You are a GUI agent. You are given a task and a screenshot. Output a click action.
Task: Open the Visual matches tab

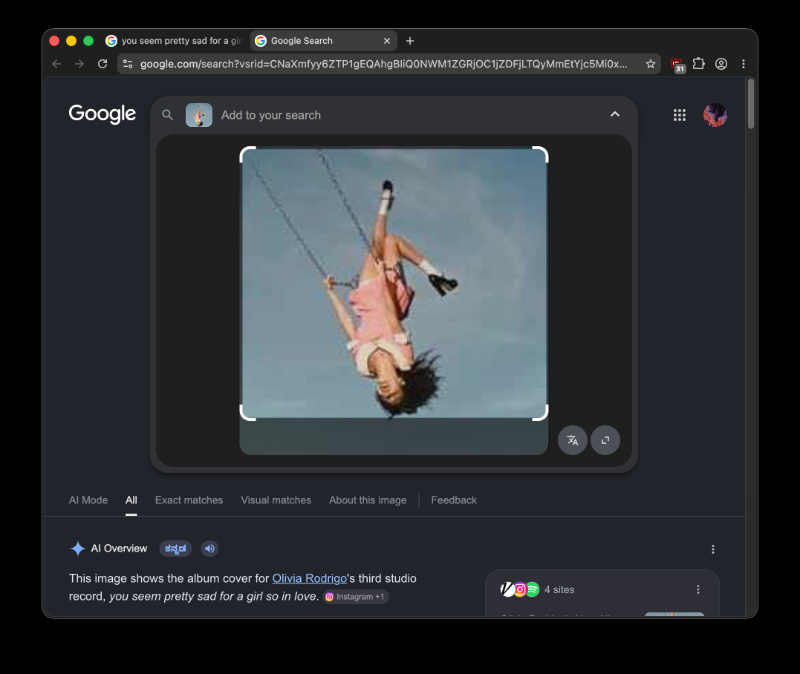point(276,500)
